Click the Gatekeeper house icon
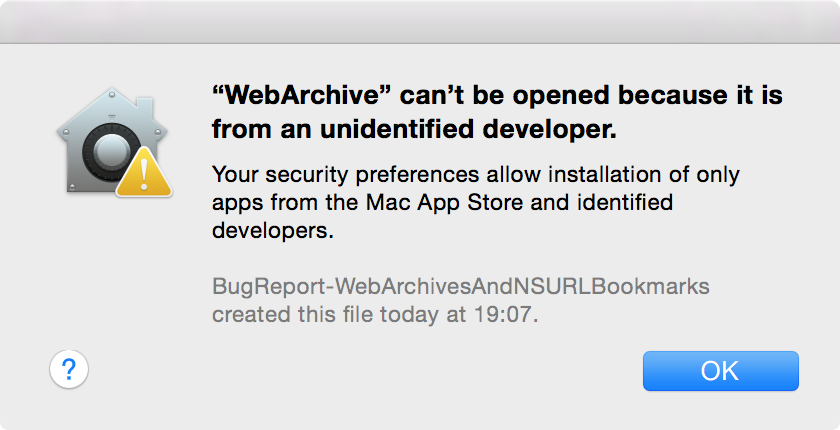The width and height of the screenshot is (840, 430). (x=114, y=142)
